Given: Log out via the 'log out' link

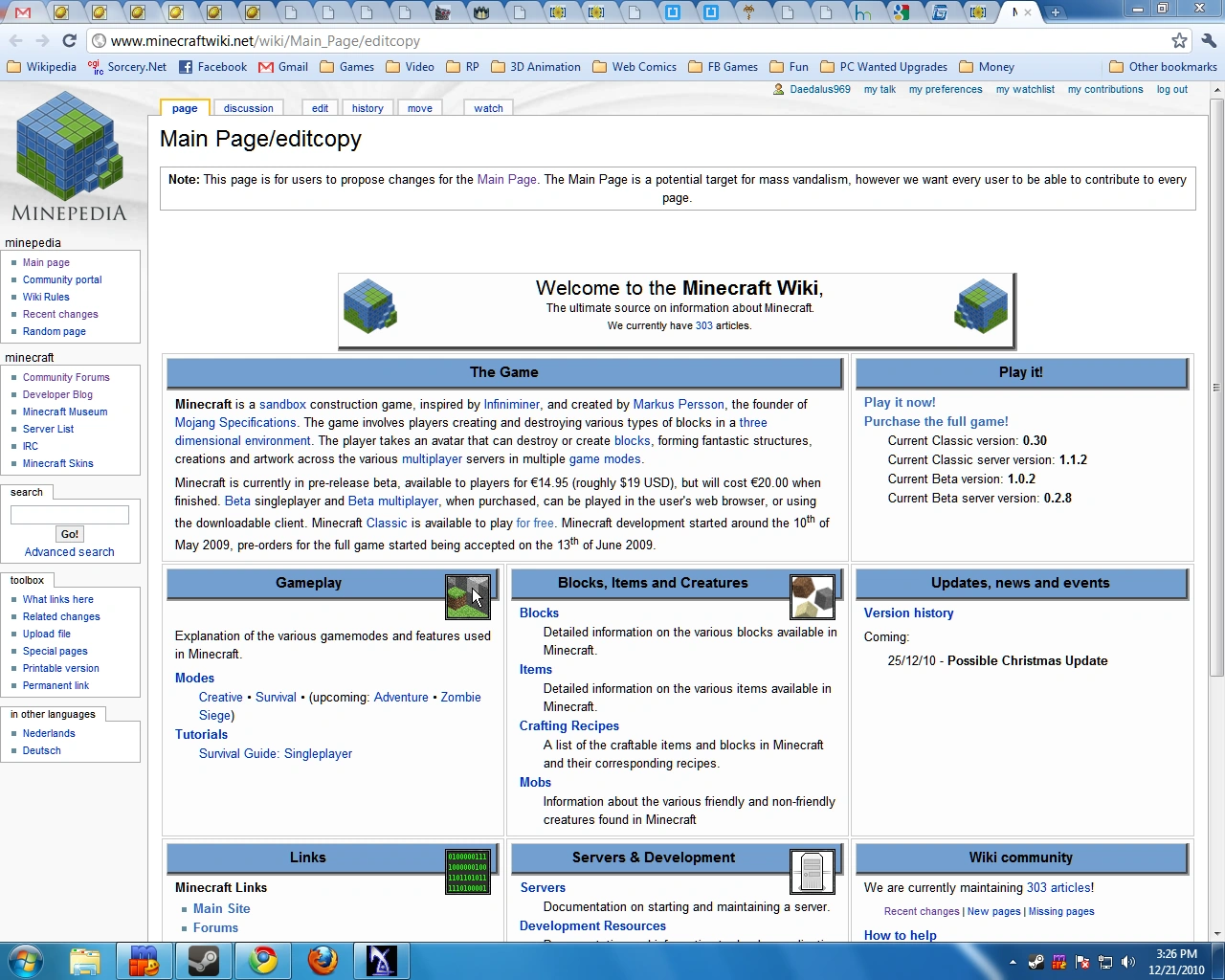Looking at the screenshot, I should (x=1172, y=89).
